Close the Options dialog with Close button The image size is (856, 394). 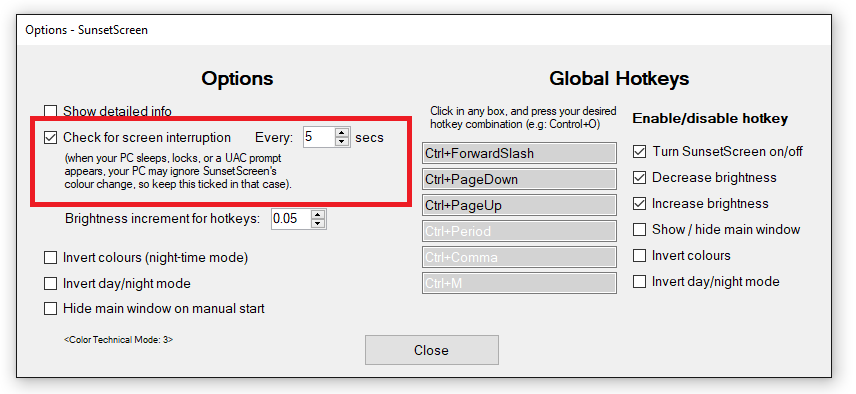click(432, 350)
